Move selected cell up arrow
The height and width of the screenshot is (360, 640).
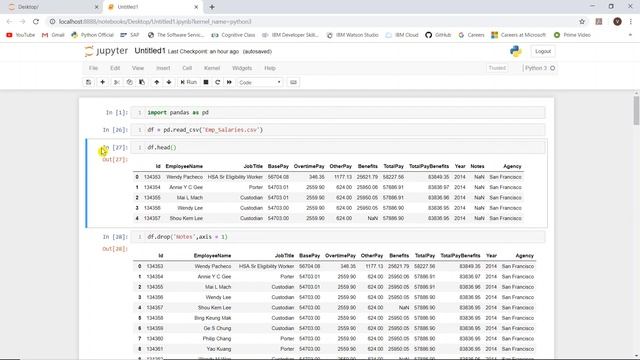[x=156, y=82]
